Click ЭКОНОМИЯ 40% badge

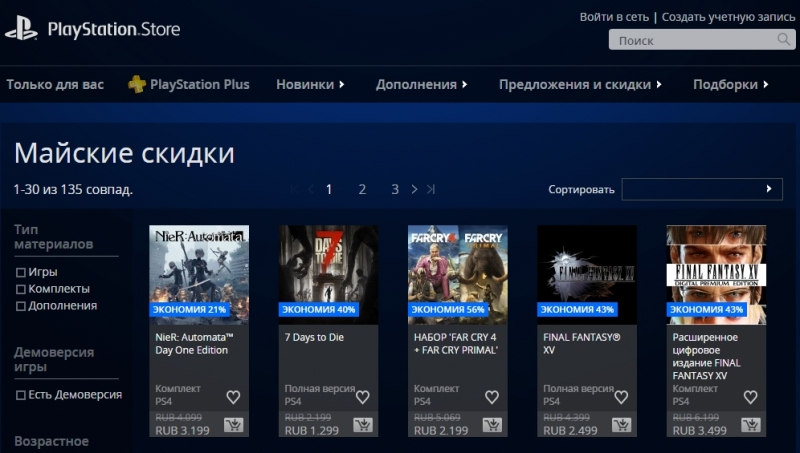coord(319,309)
